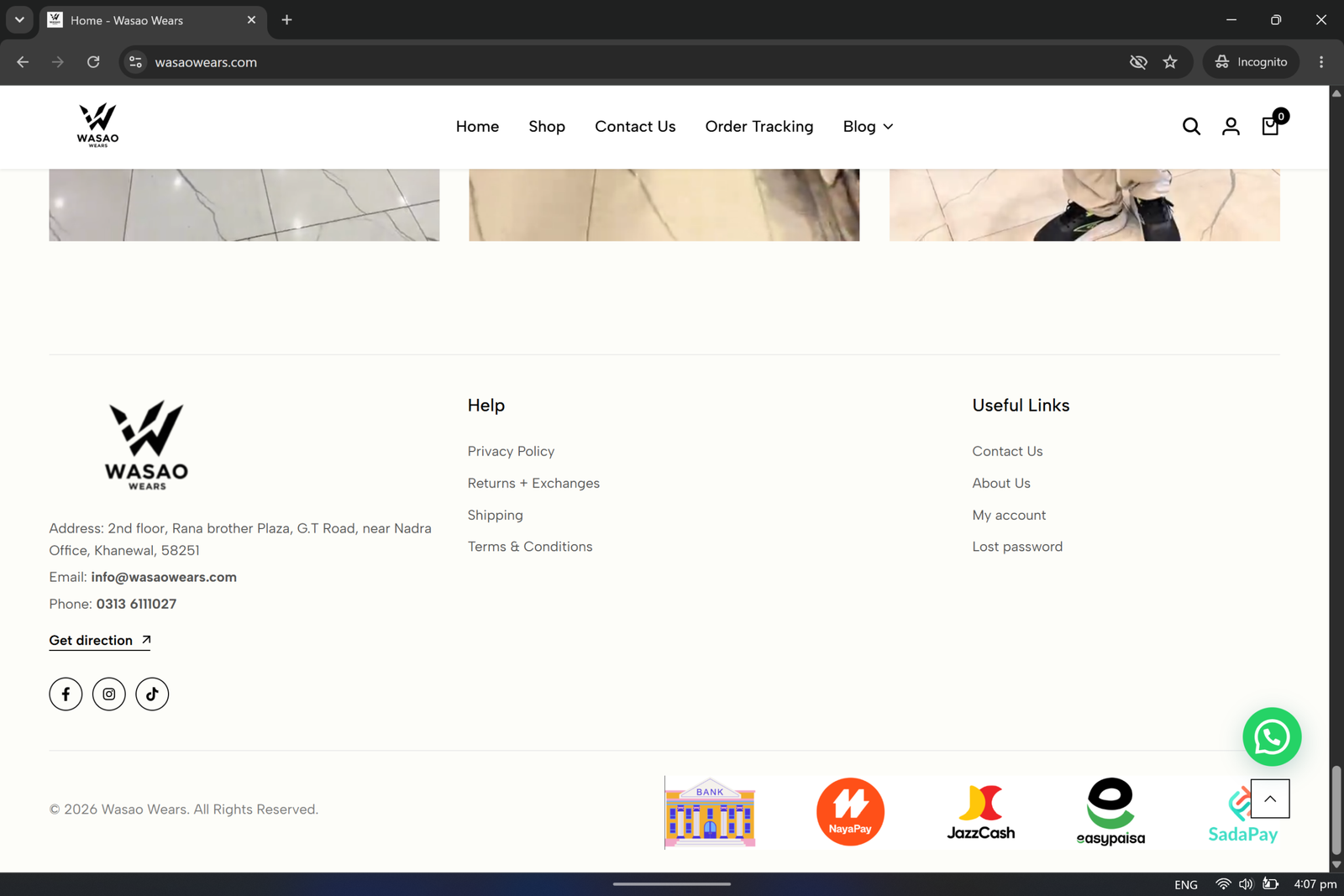Screen dimensions: 1344x896
Task: Open the shopping cart bag icon
Action: [1271, 125]
